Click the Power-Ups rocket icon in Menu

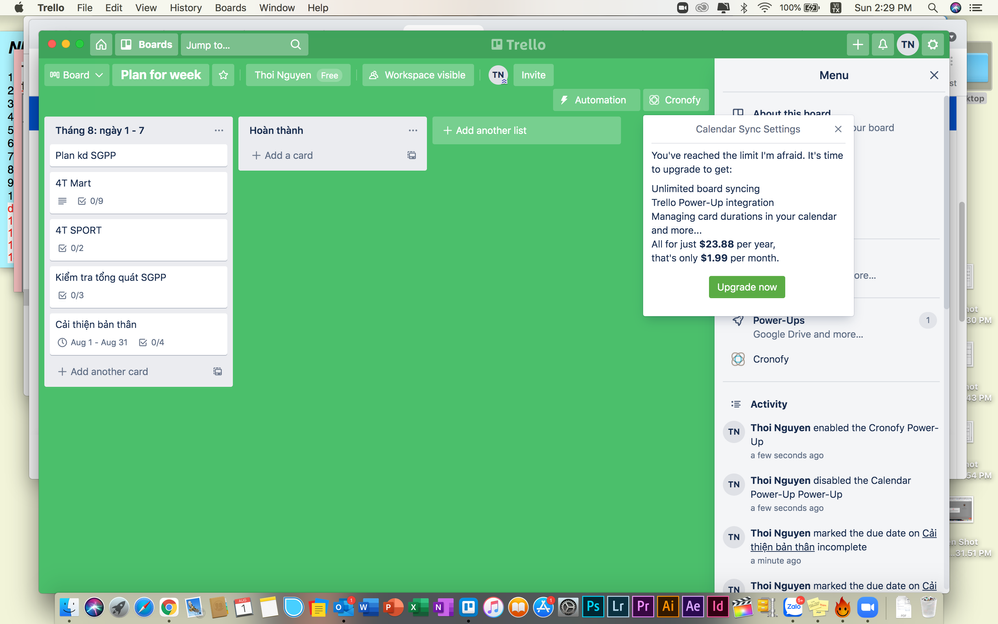pyautogui.click(x=738, y=320)
